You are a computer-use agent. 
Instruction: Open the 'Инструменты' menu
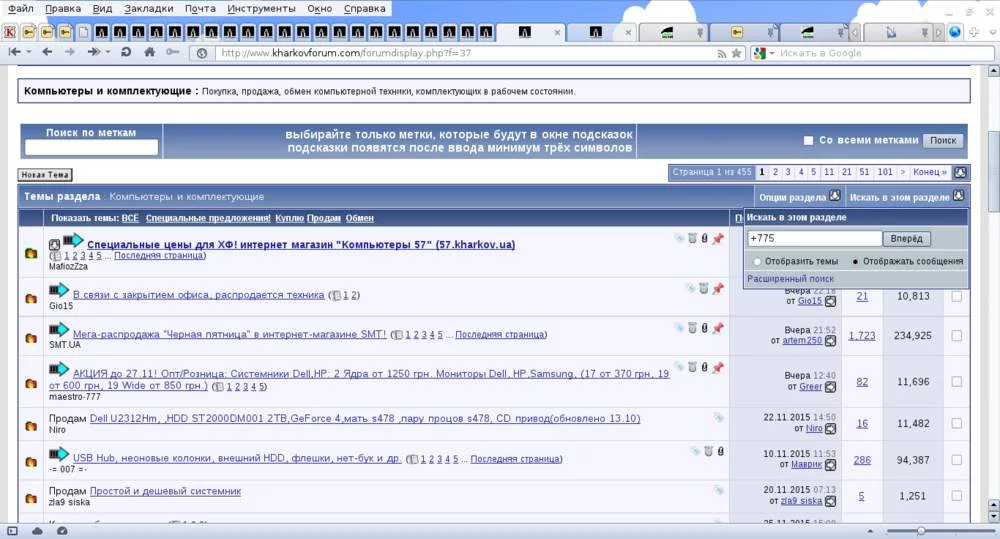(260, 8)
